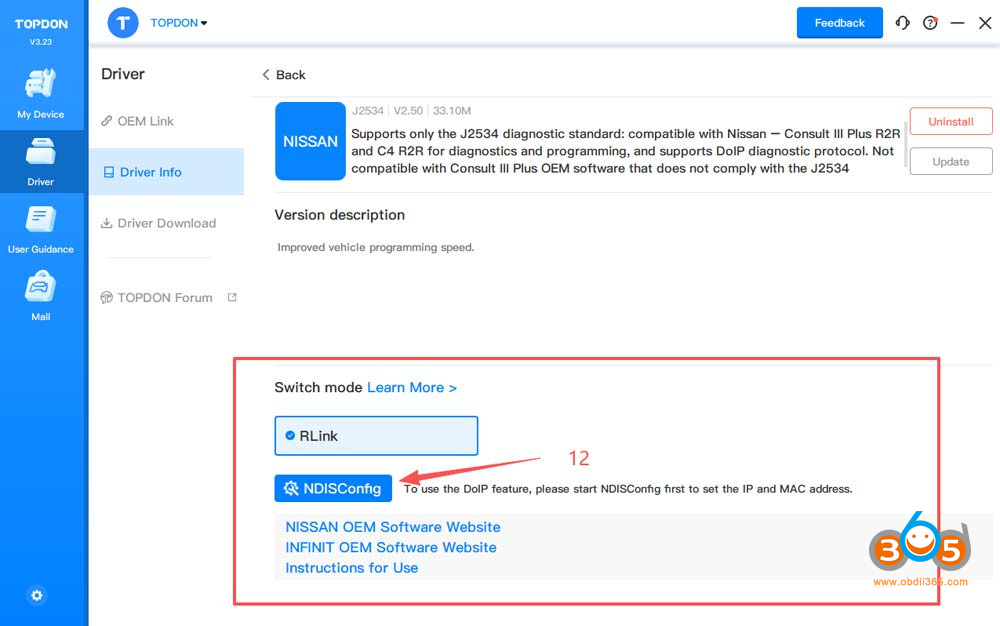
Task: Click the 33.10M size label
Action: tap(452, 111)
